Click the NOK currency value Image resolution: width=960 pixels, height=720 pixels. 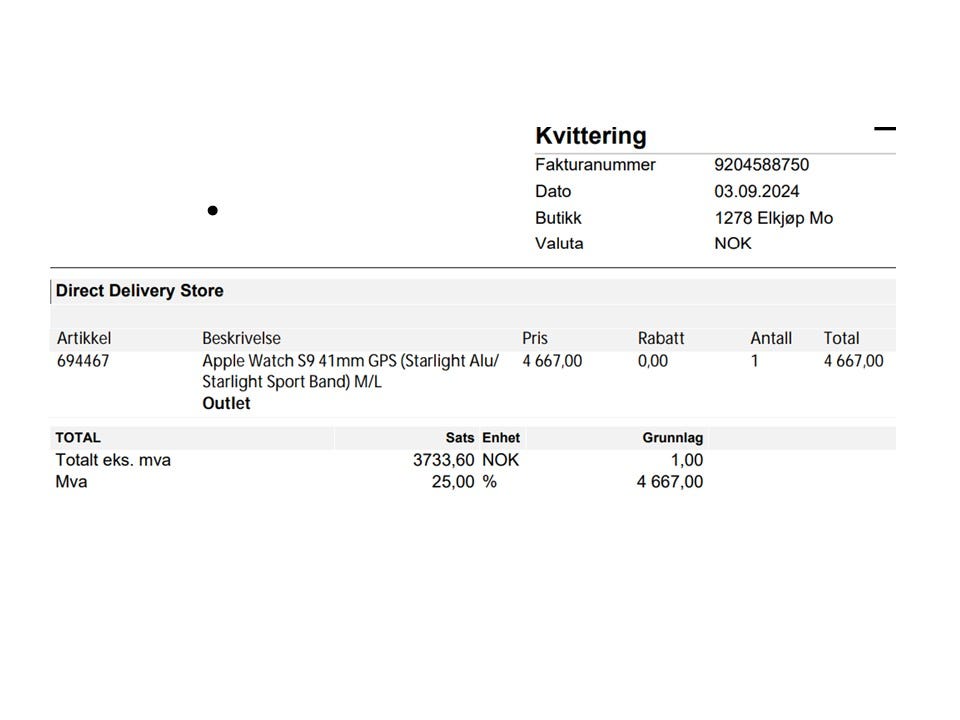tap(733, 244)
